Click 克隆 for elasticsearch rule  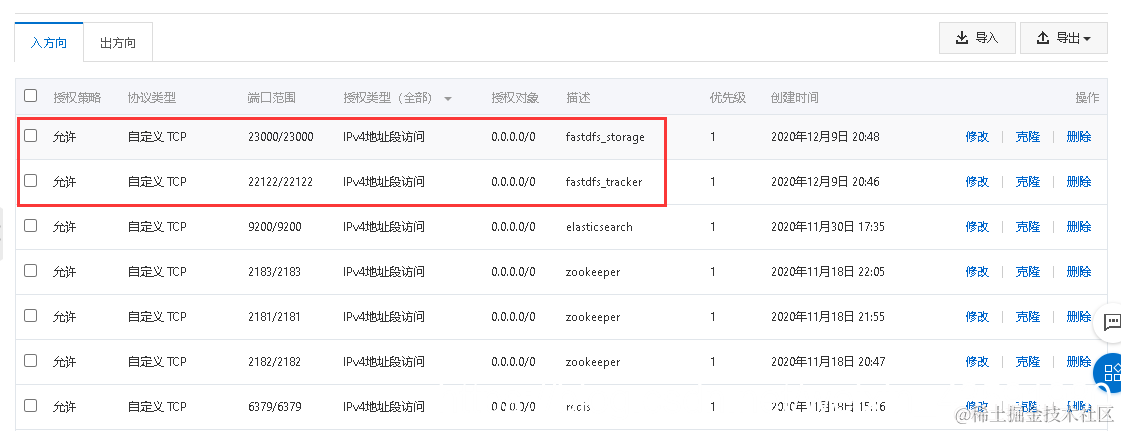point(1028,227)
